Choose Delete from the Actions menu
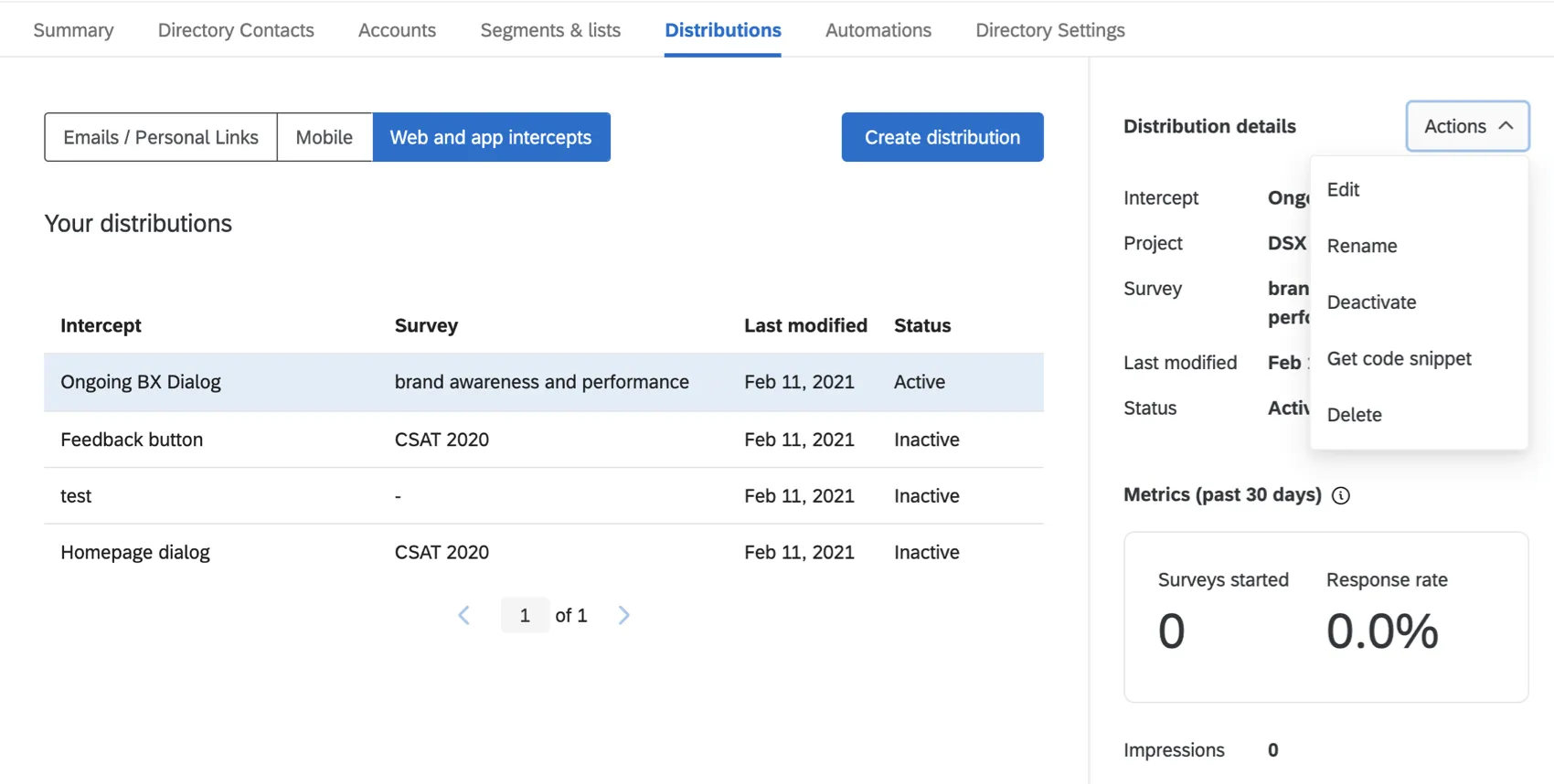1554x784 pixels. tap(1354, 415)
